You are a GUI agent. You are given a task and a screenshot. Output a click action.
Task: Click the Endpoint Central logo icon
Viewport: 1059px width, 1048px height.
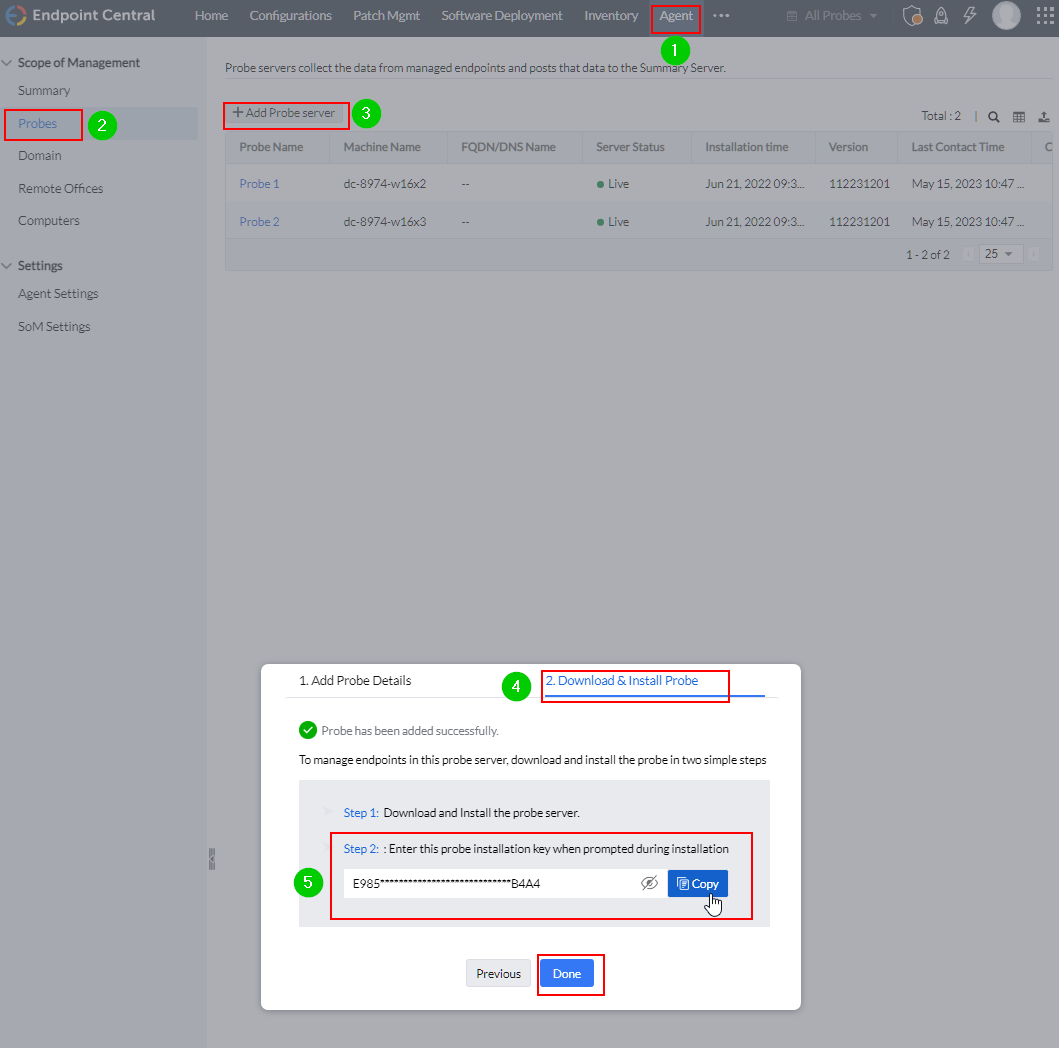click(16, 15)
